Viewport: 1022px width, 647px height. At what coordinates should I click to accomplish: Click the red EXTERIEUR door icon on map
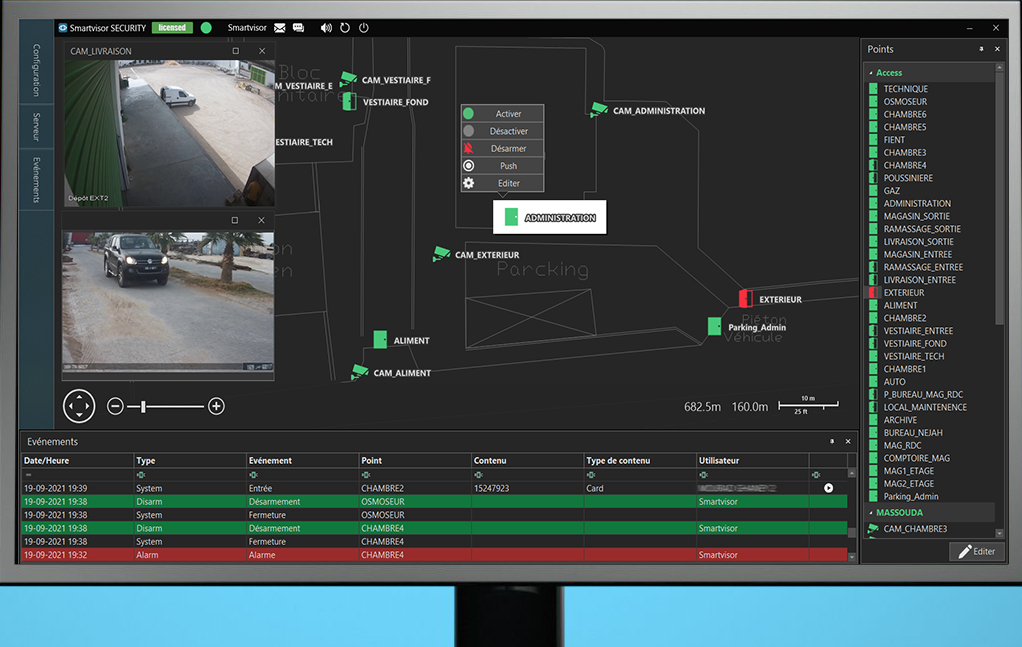point(745,298)
